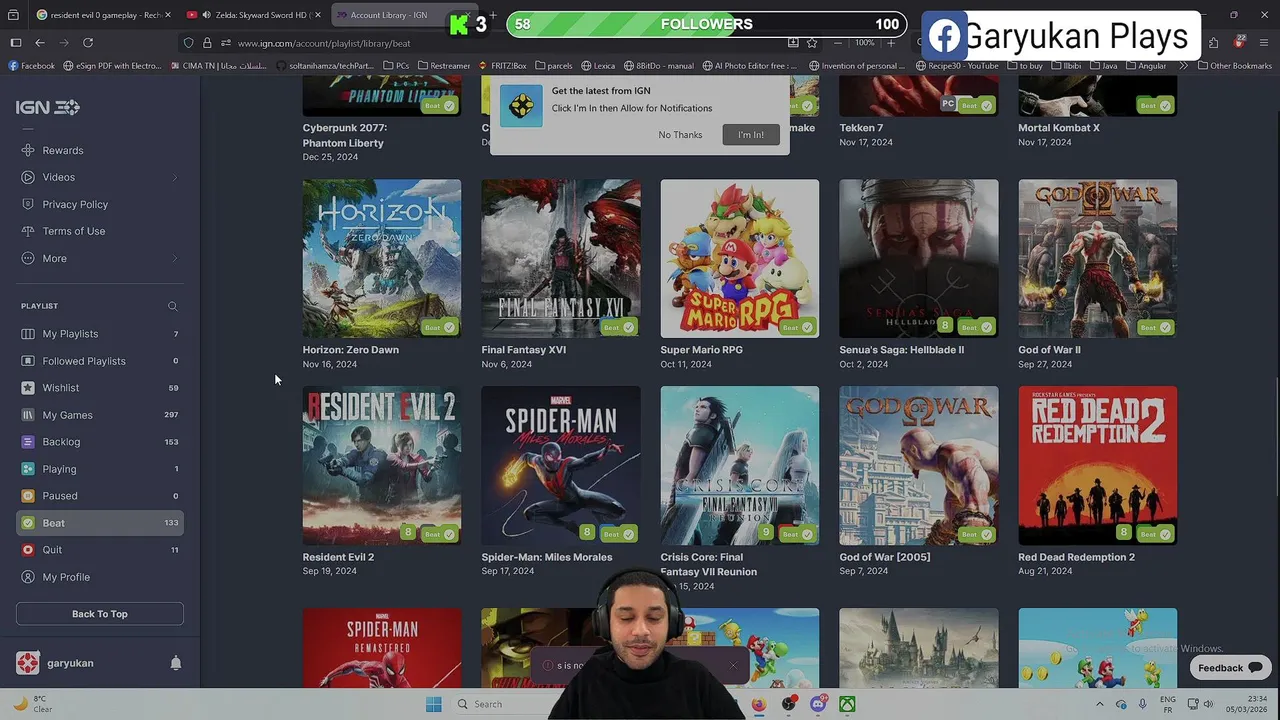Click the No Thanks notification button
The image size is (1280, 720).
680,135
